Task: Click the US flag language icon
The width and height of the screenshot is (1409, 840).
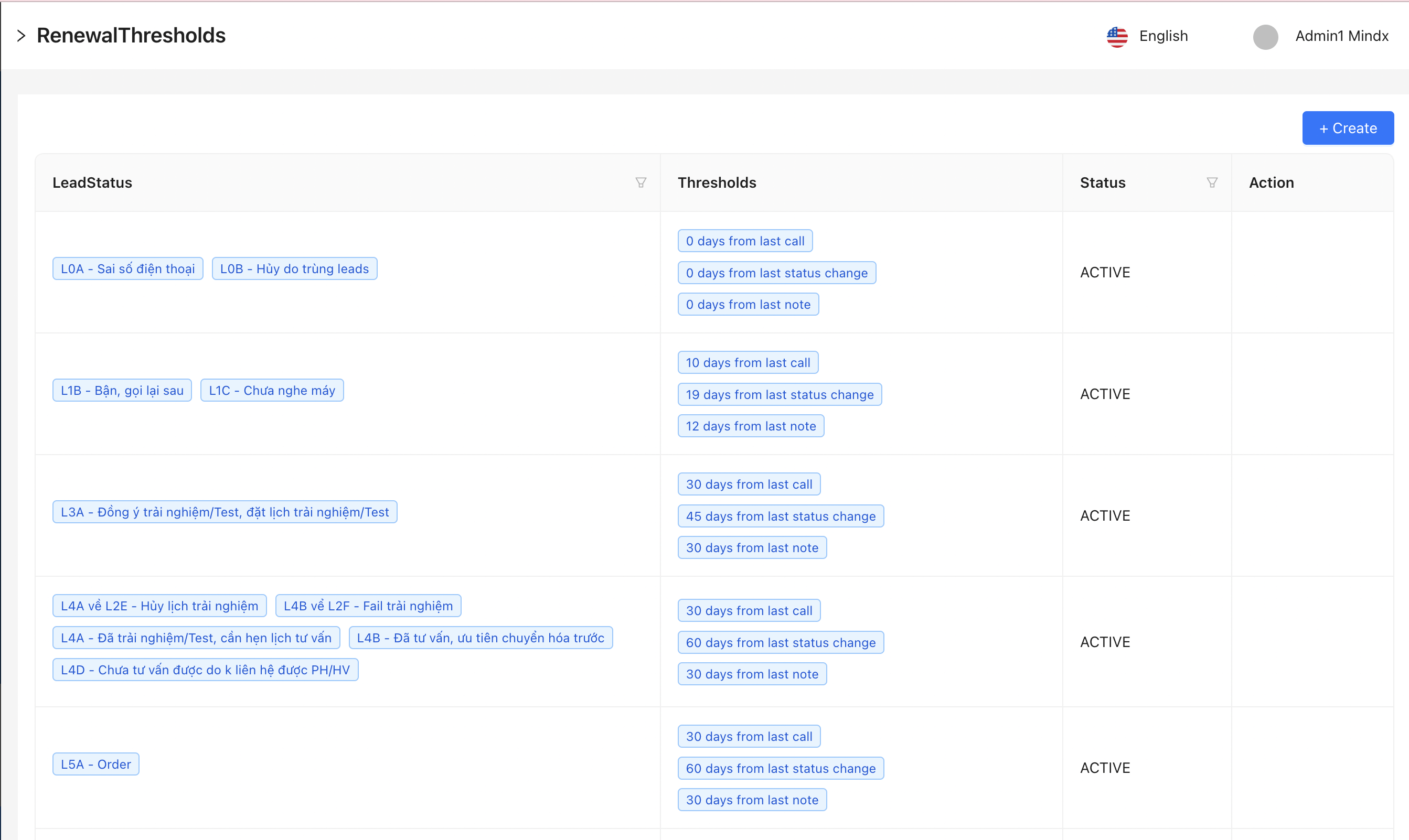Action: (x=1117, y=36)
